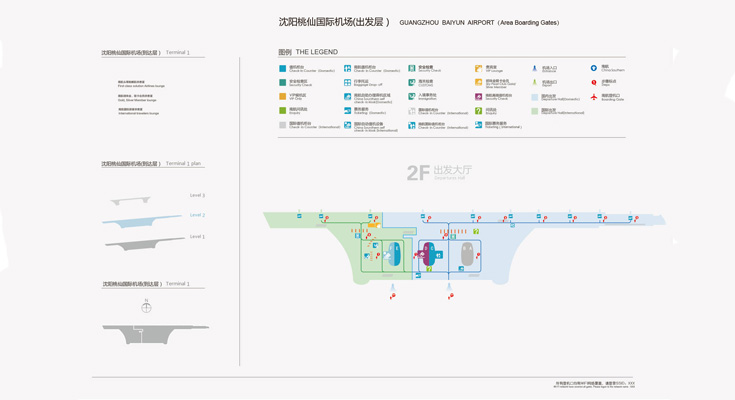Click 'First class solution Airlines lounge' text
This screenshot has height=400, width=735.
[x=141, y=86]
